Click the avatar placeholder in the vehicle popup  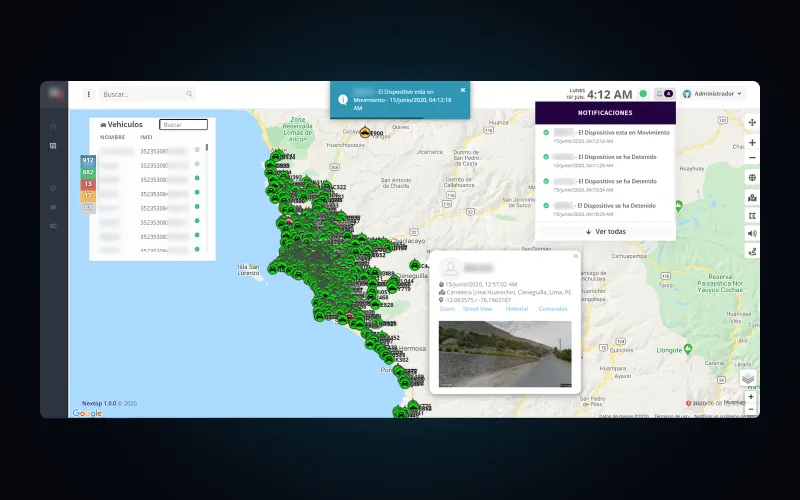(451, 268)
